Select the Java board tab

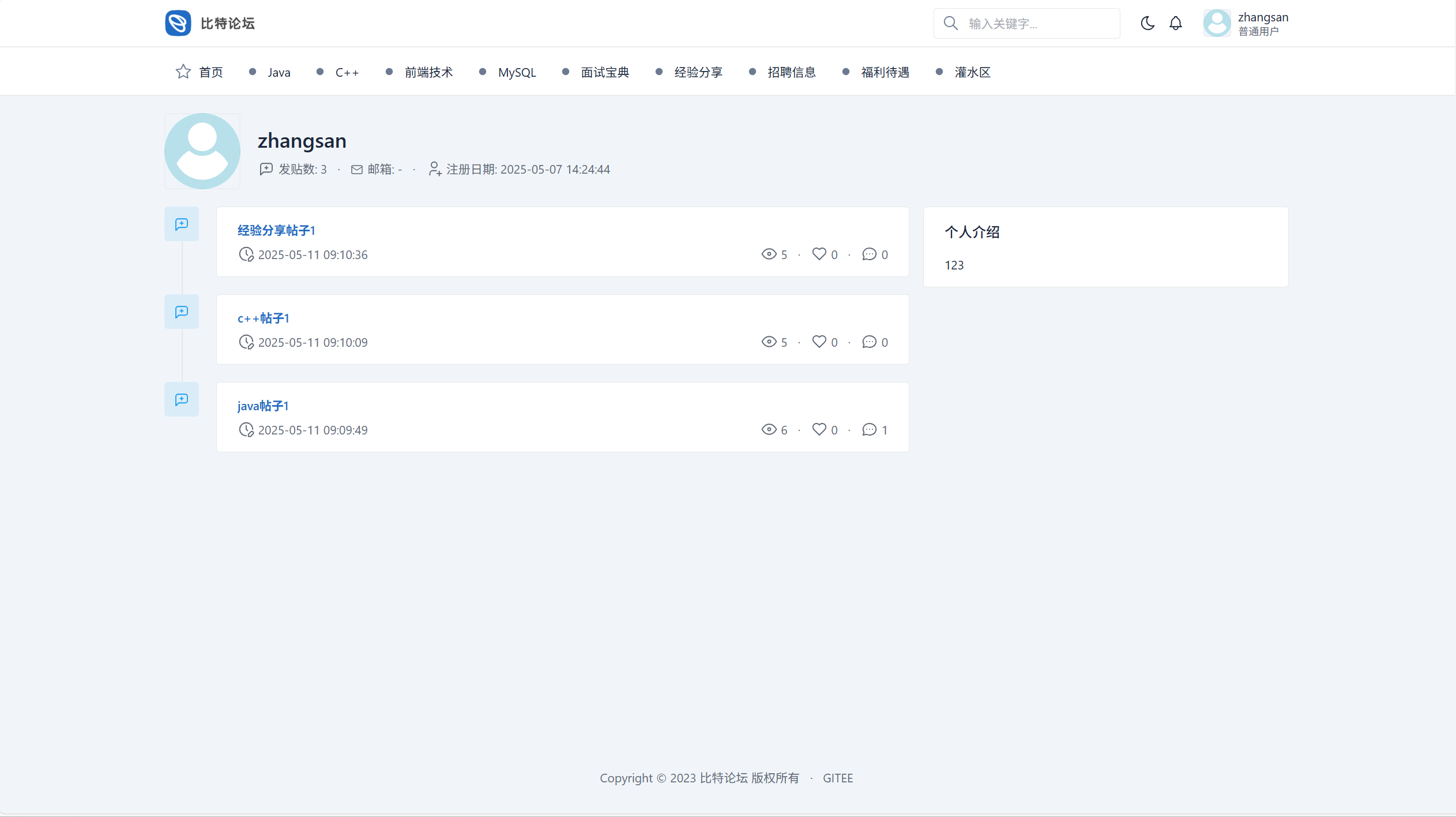point(279,72)
